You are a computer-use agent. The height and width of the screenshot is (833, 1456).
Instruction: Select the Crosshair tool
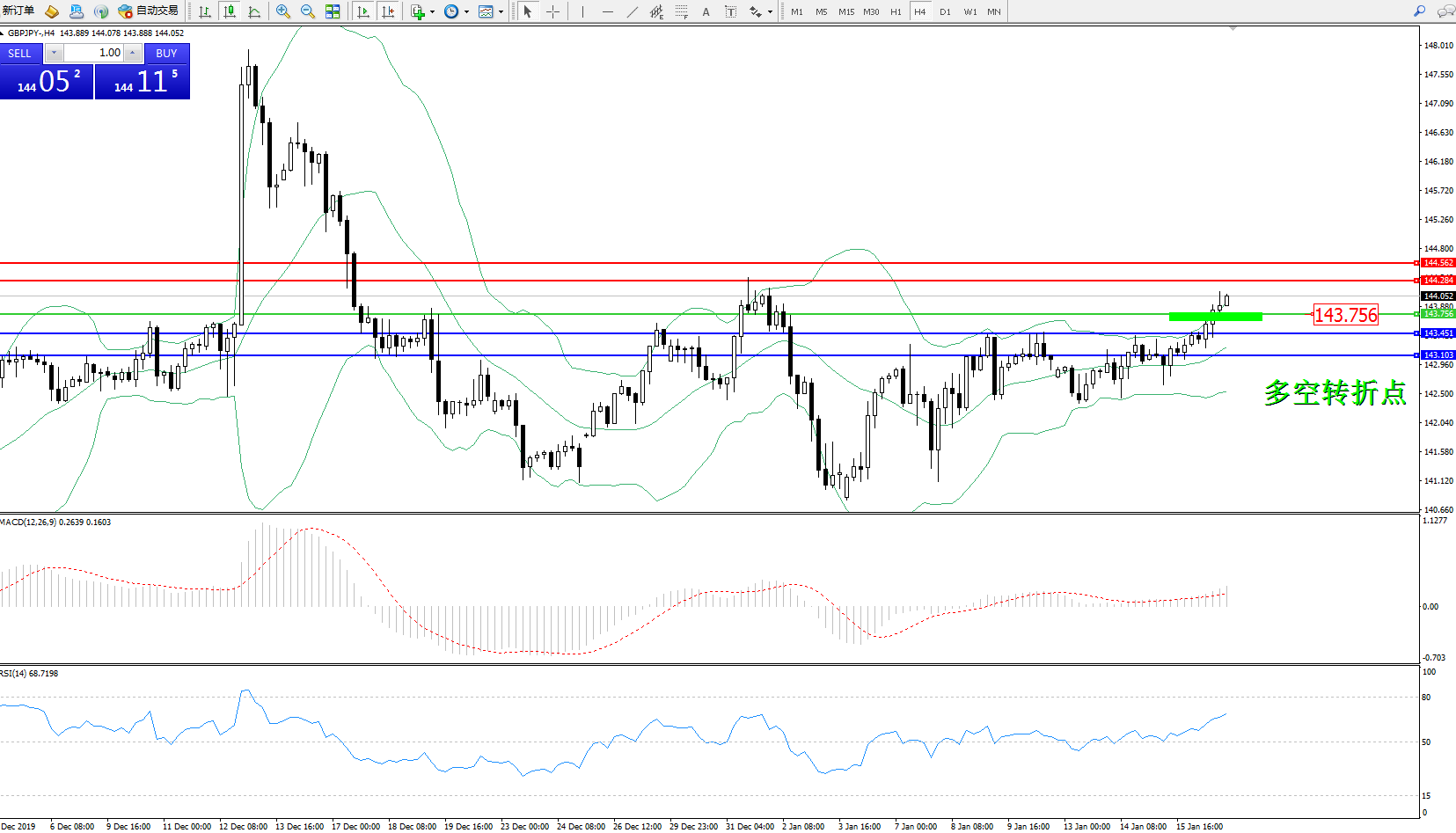pyautogui.click(x=552, y=11)
